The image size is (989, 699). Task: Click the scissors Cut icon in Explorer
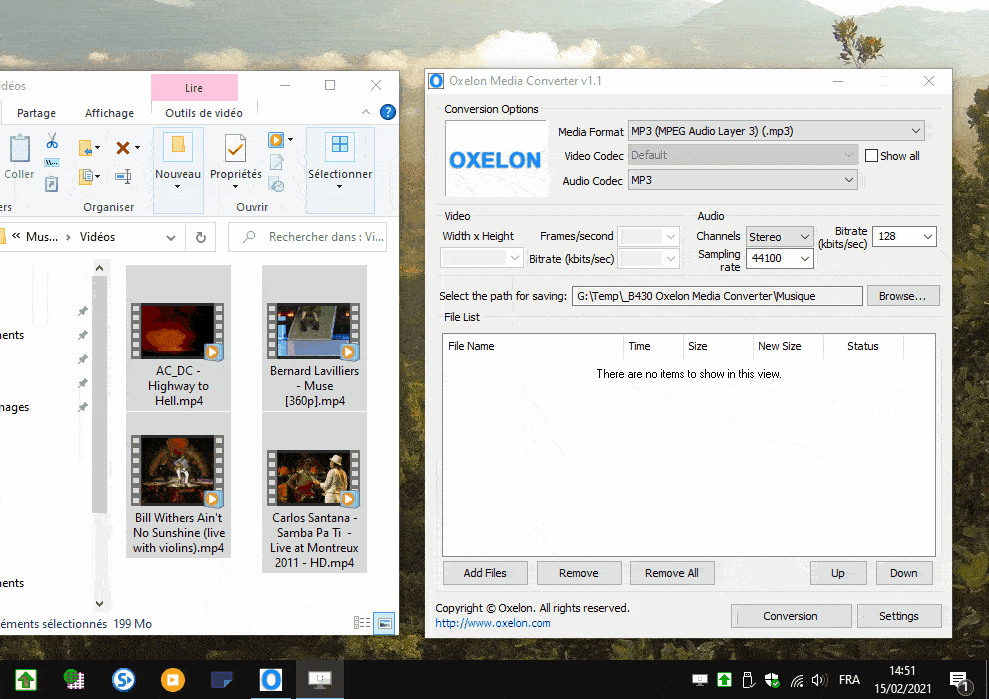point(52,140)
